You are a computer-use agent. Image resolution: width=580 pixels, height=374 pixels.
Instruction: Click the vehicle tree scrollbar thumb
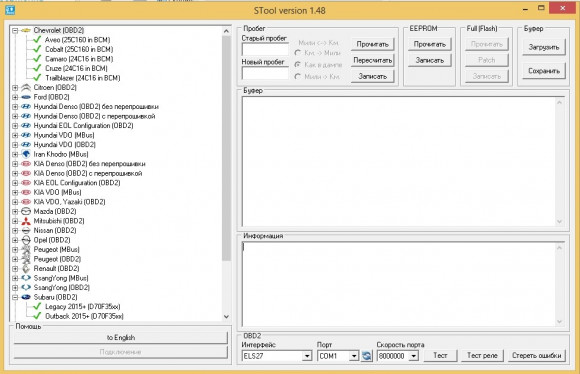tap(226, 148)
